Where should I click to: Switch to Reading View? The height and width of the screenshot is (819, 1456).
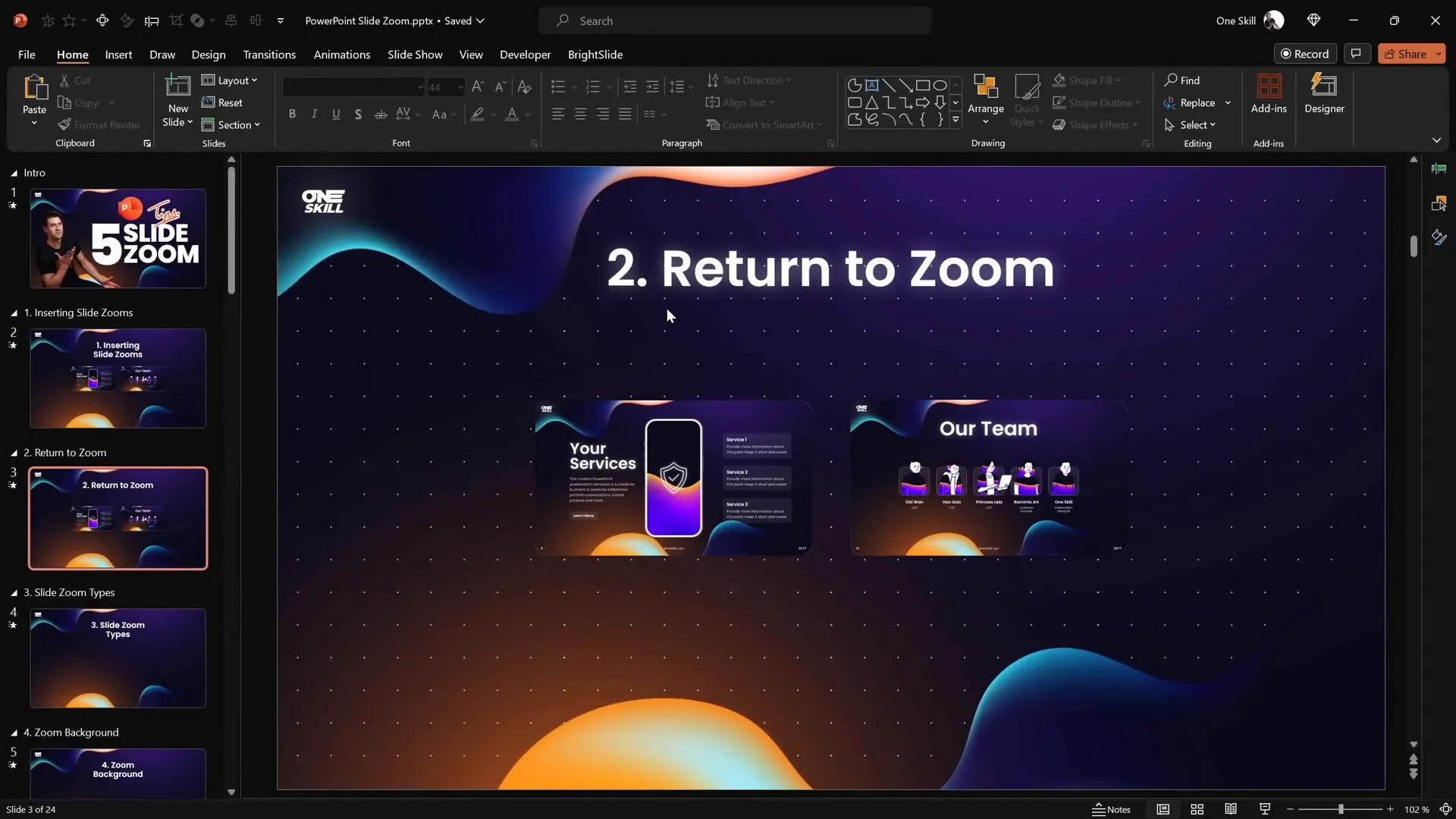point(1231,809)
